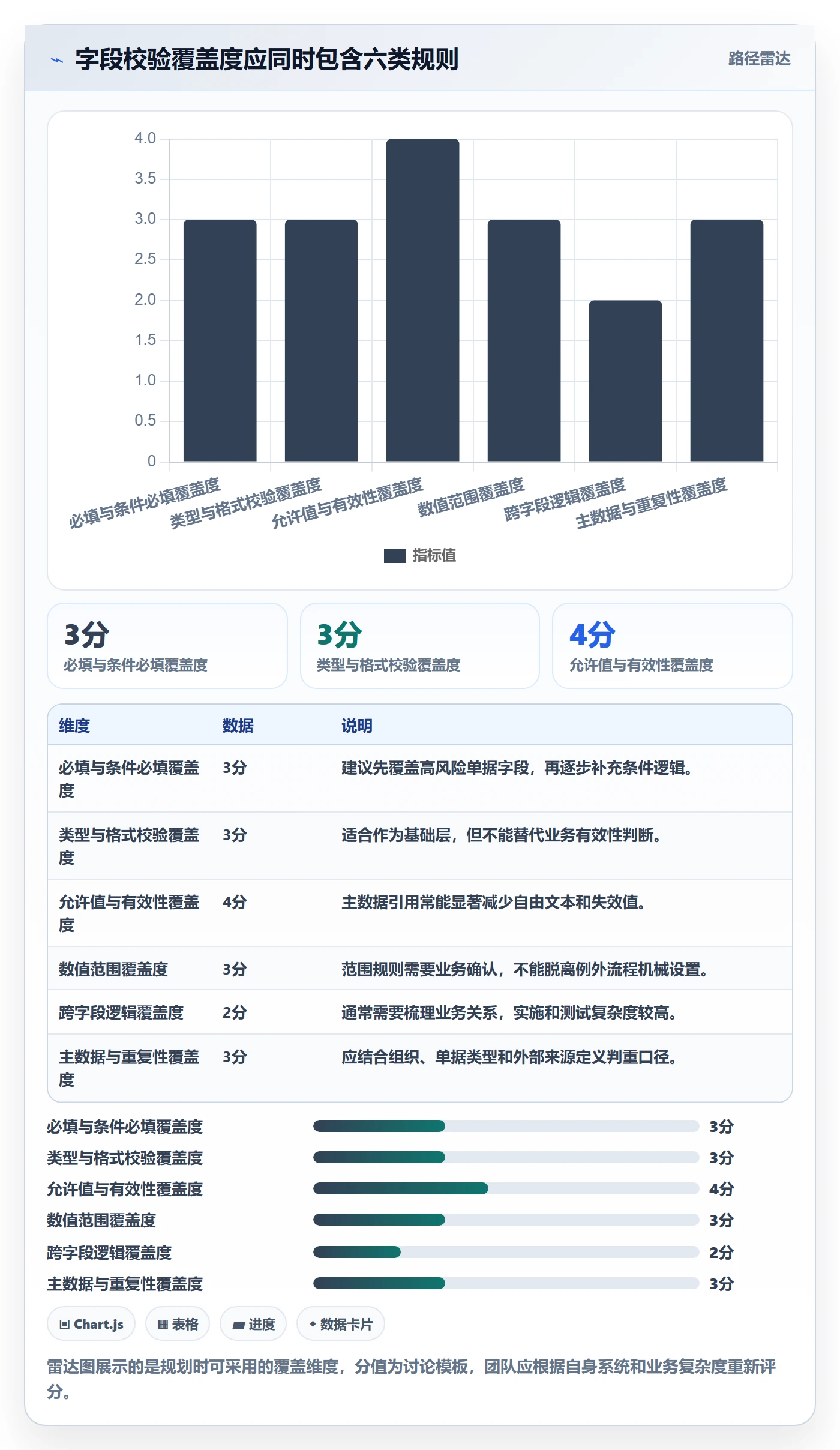The height and width of the screenshot is (1450, 840).
Task: Select the 类型与格式校验覆盖度 table row name
Action: pos(129,846)
